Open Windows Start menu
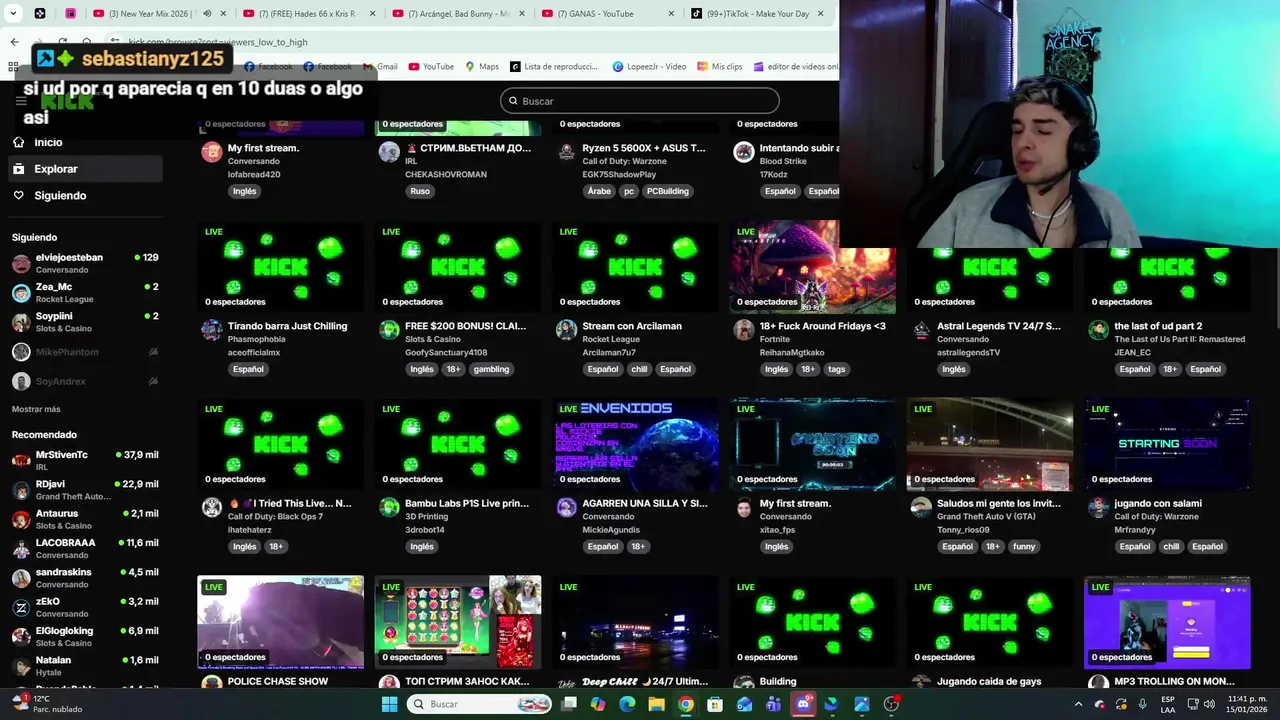 (389, 704)
